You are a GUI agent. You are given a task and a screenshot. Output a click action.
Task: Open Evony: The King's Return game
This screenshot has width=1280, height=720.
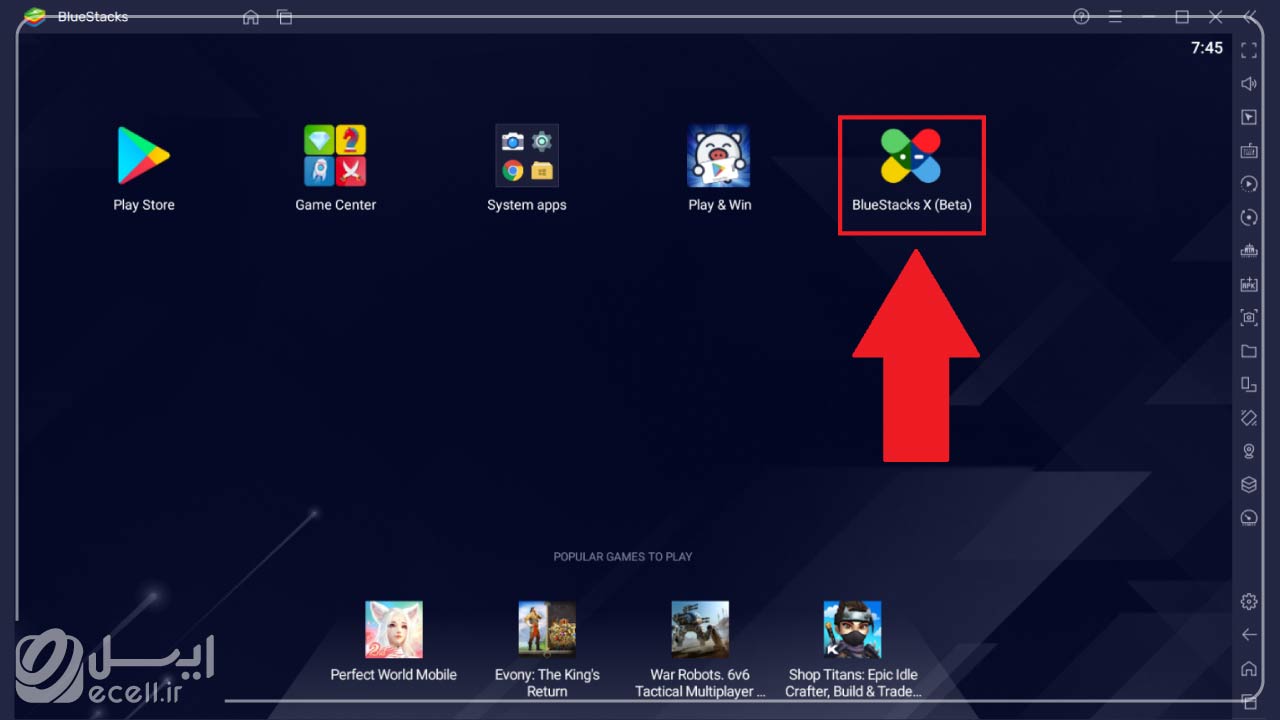pyautogui.click(x=547, y=630)
